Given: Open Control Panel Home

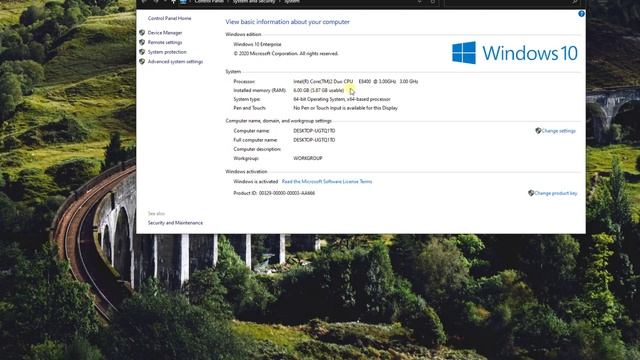Looking at the screenshot, I should [x=169, y=18].
